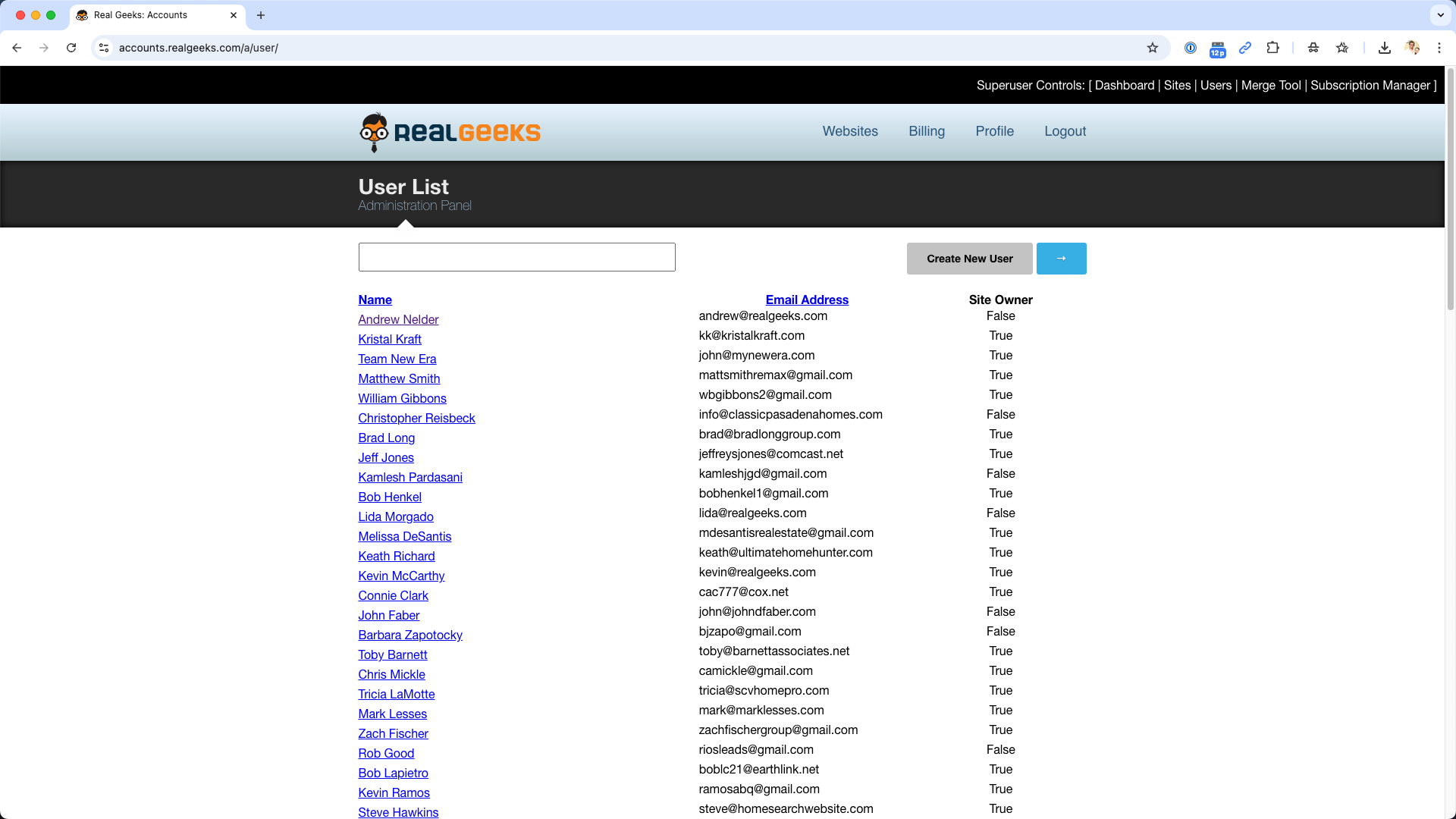Click the Real Geeks logo
This screenshot has width=1456, height=819.
coord(450,132)
